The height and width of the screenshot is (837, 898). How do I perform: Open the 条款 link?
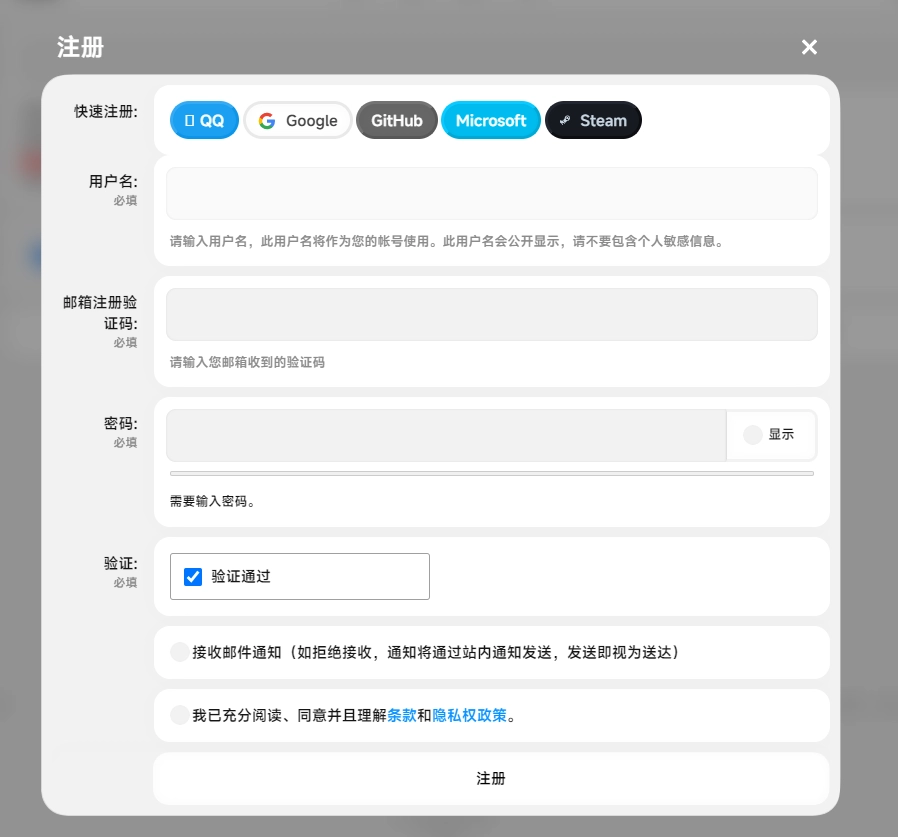402,716
